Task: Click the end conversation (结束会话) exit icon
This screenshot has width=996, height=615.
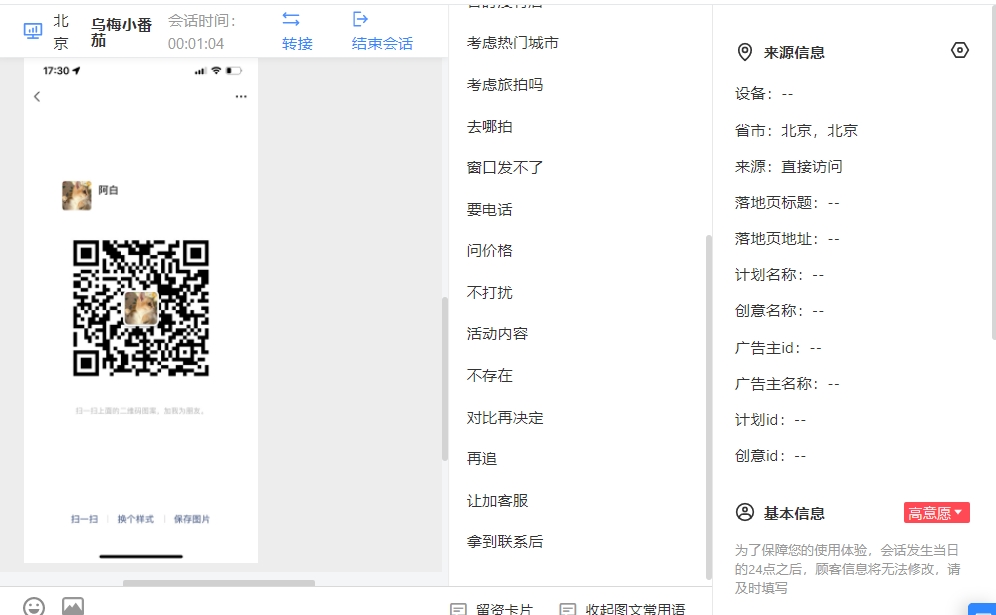Action: pyautogui.click(x=360, y=19)
